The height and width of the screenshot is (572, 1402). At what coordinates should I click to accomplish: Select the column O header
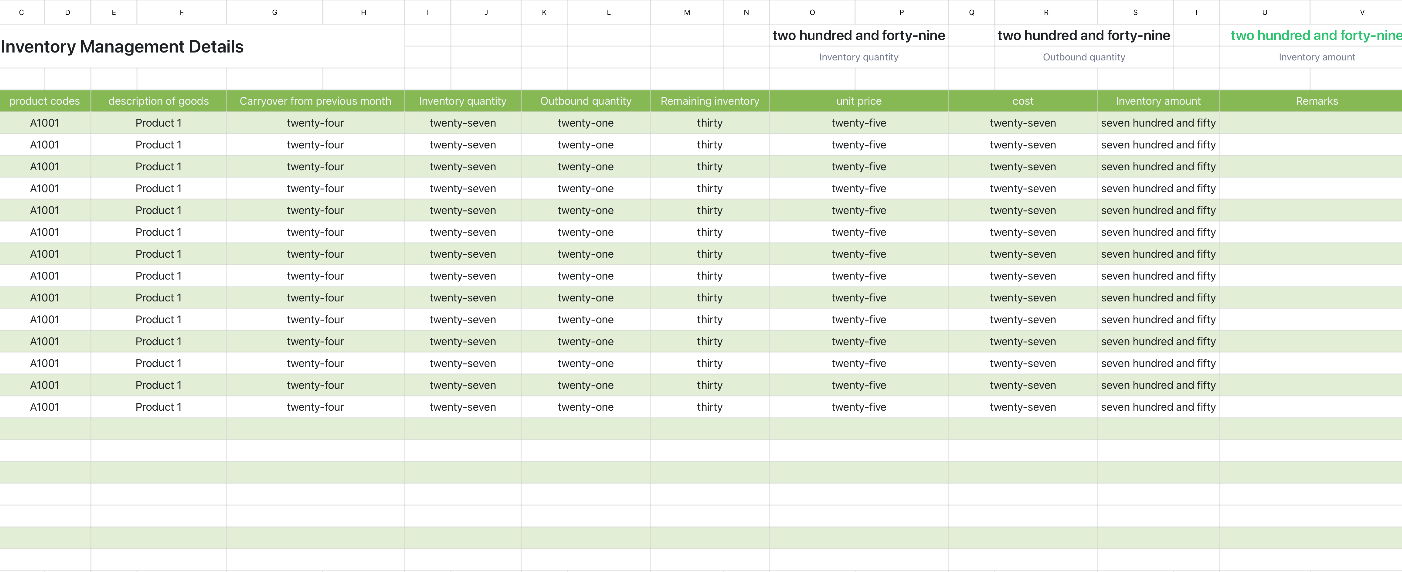(812, 12)
